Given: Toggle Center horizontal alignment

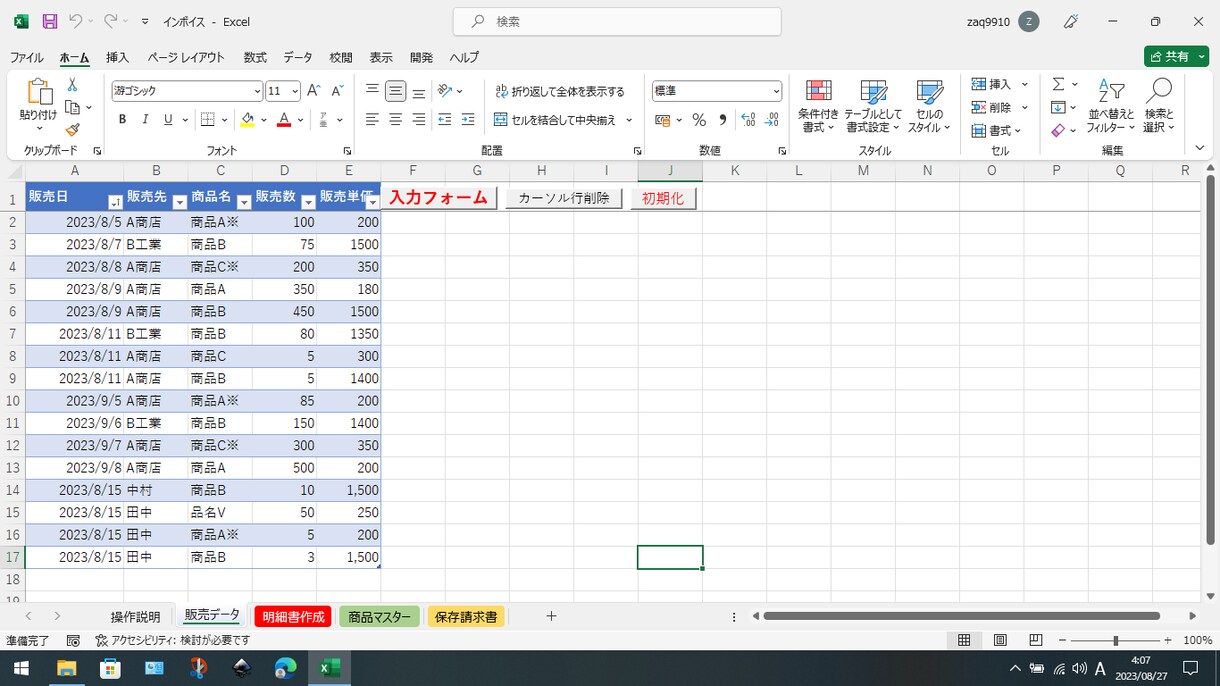Looking at the screenshot, I should [x=396, y=120].
